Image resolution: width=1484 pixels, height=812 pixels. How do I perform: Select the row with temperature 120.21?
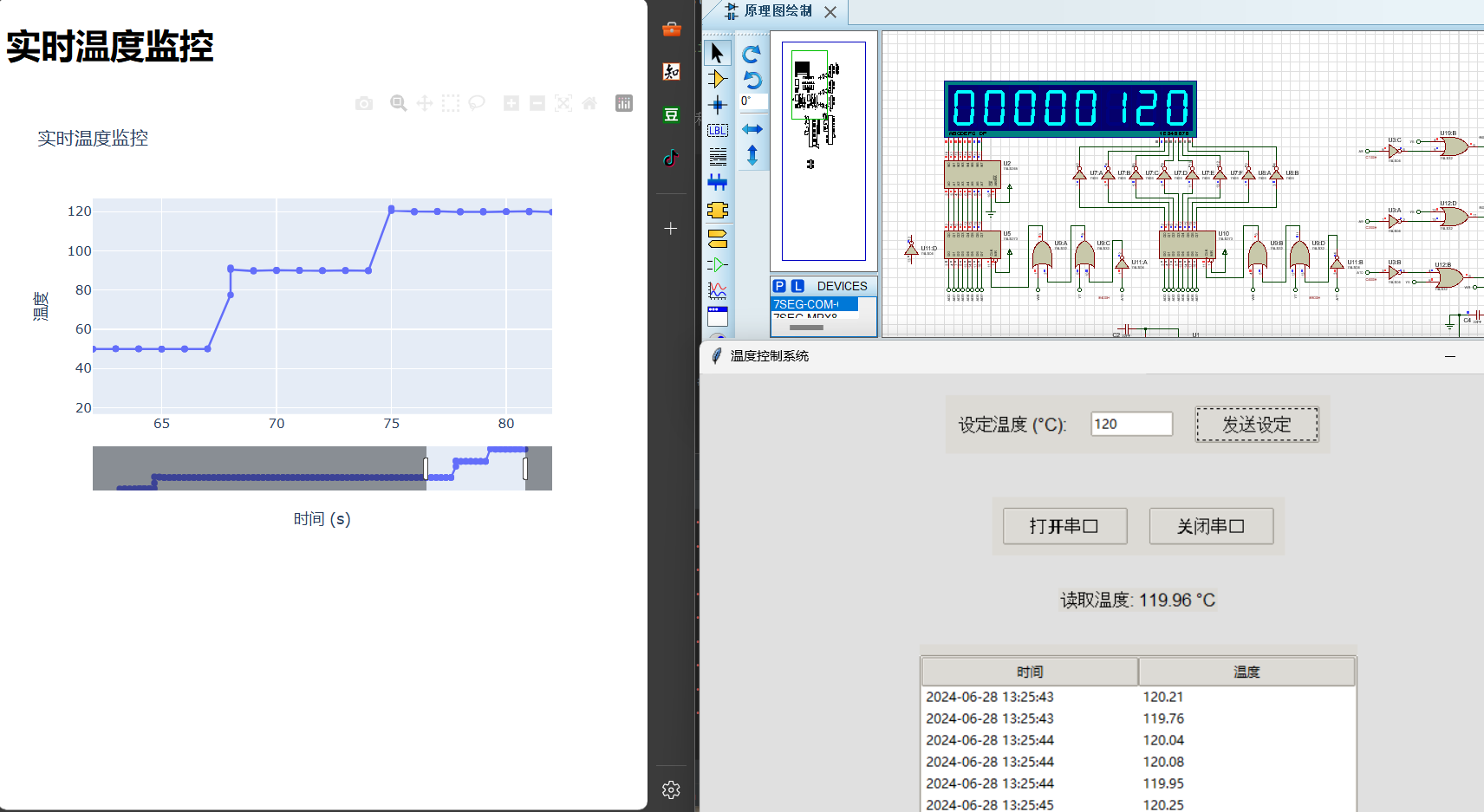[1137, 697]
